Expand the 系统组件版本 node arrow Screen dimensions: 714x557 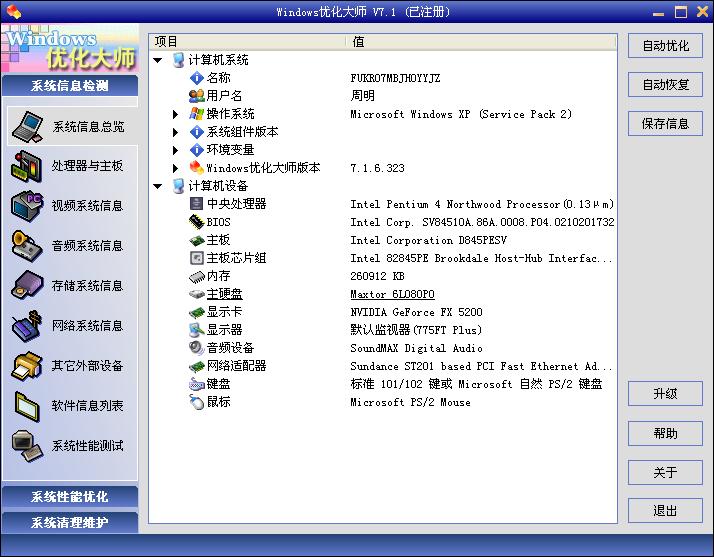click(175, 132)
